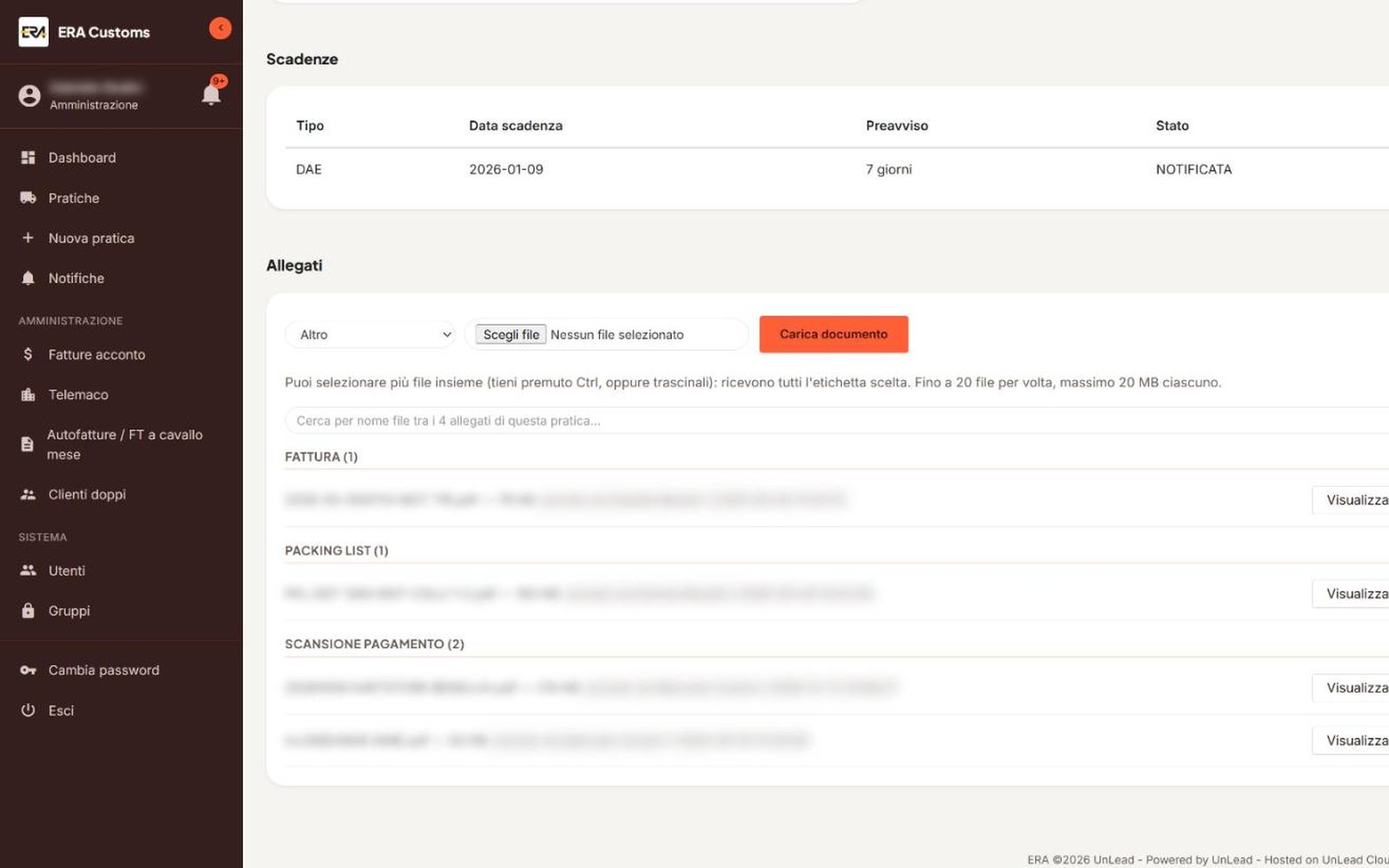Screen dimensions: 1389x868
Task: Click the plus icon for Nuova pratica
Action: click(28, 238)
